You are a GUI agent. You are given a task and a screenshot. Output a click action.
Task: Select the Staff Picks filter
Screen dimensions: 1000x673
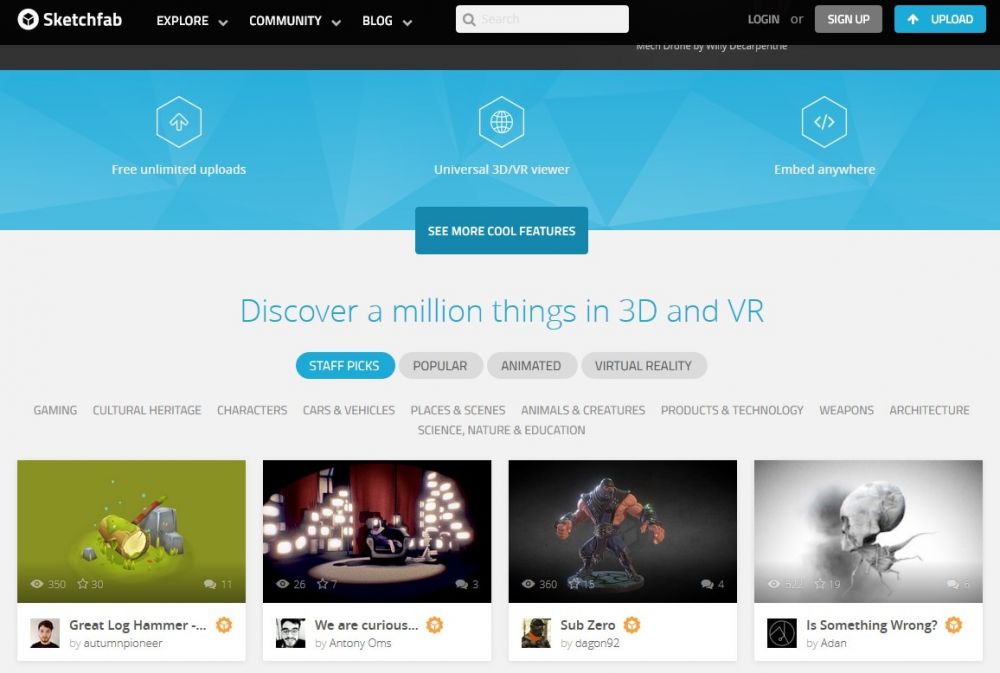[344, 366]
